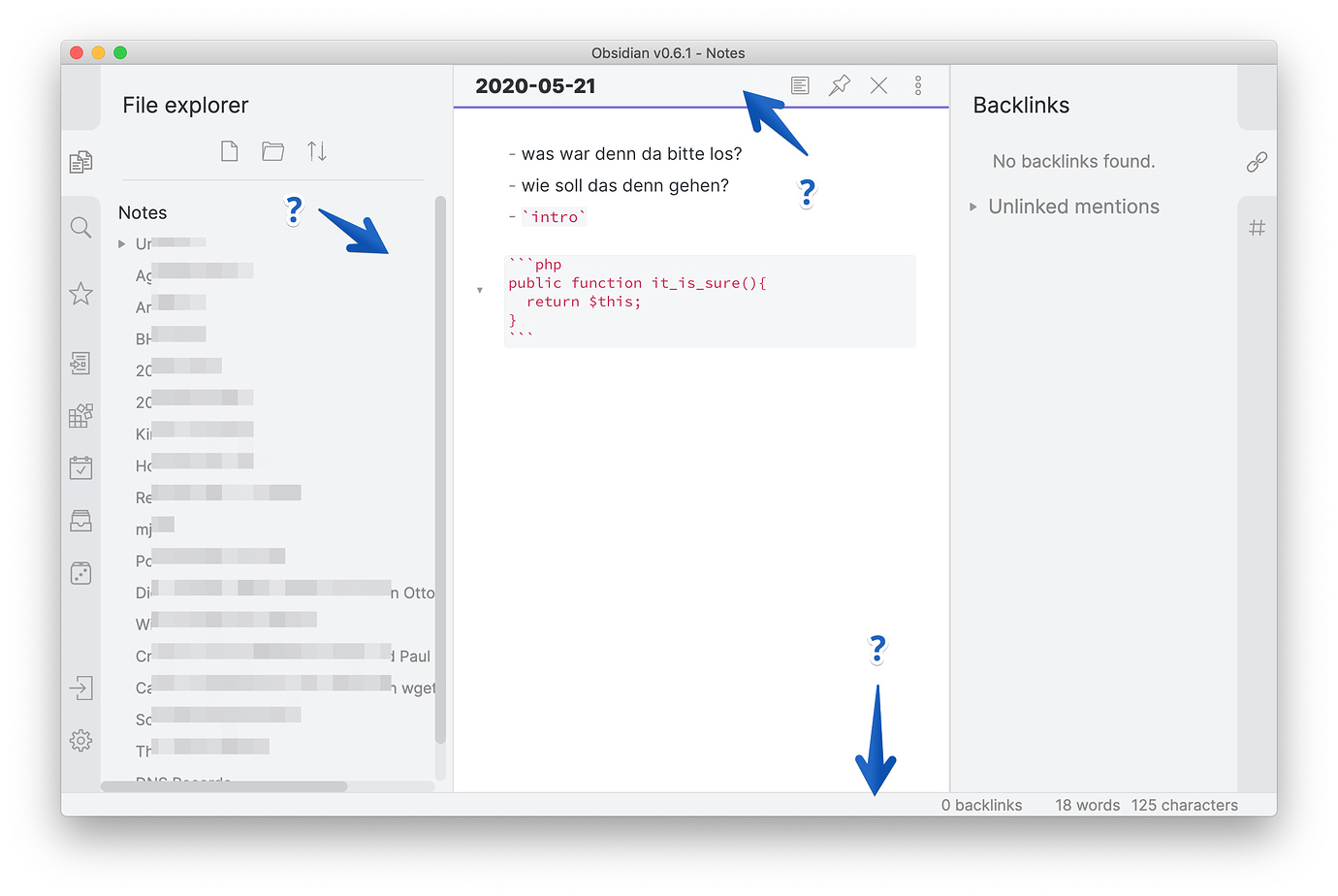1338x896 pixels.
Task: Click the file explorer vertical scrollbar
Action: pos(440,470)
